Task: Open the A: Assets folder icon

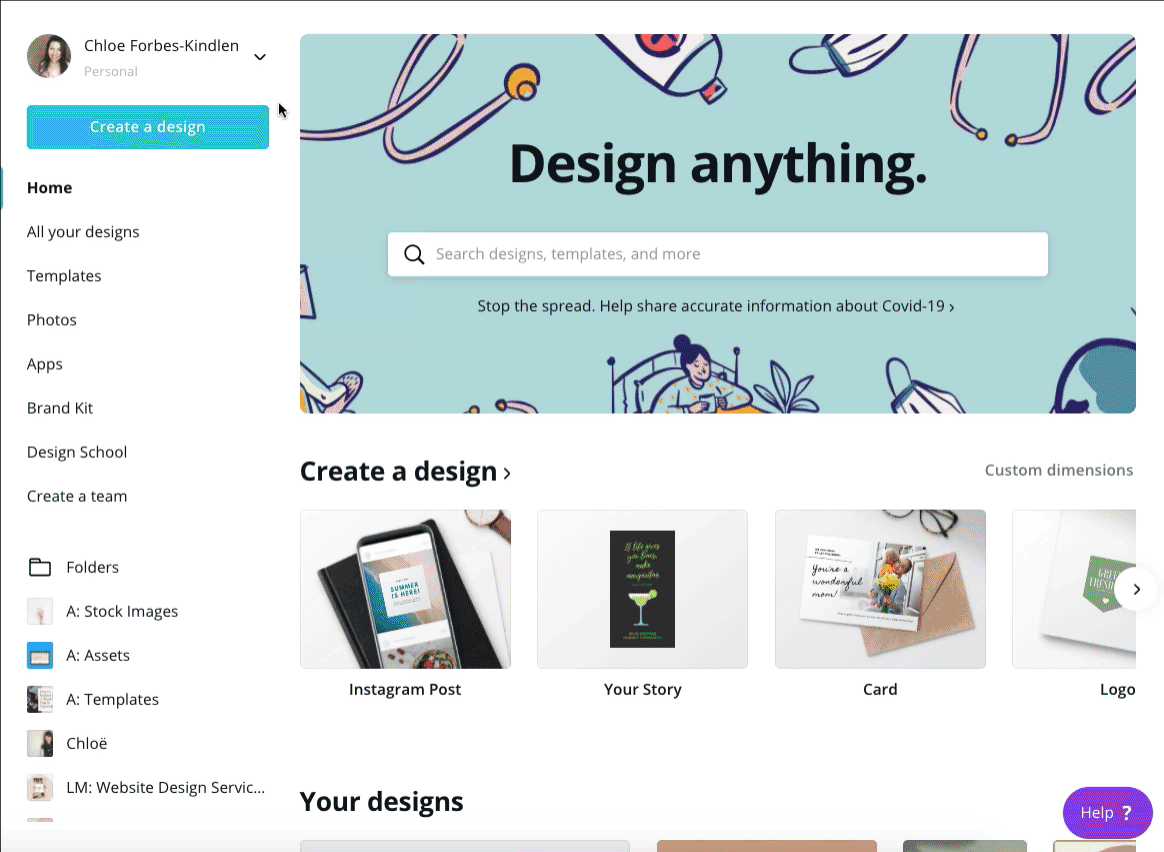Action: click(40, 655)
